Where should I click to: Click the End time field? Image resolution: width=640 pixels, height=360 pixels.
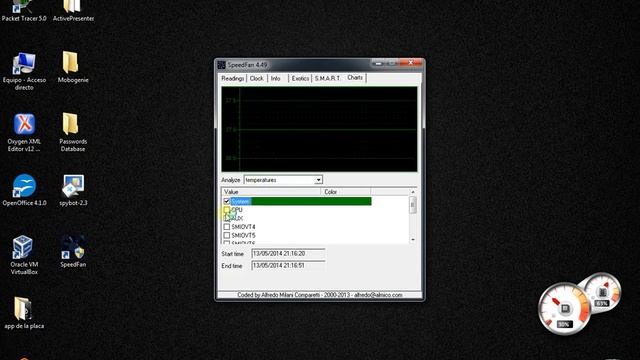click(x=289, y=266)
